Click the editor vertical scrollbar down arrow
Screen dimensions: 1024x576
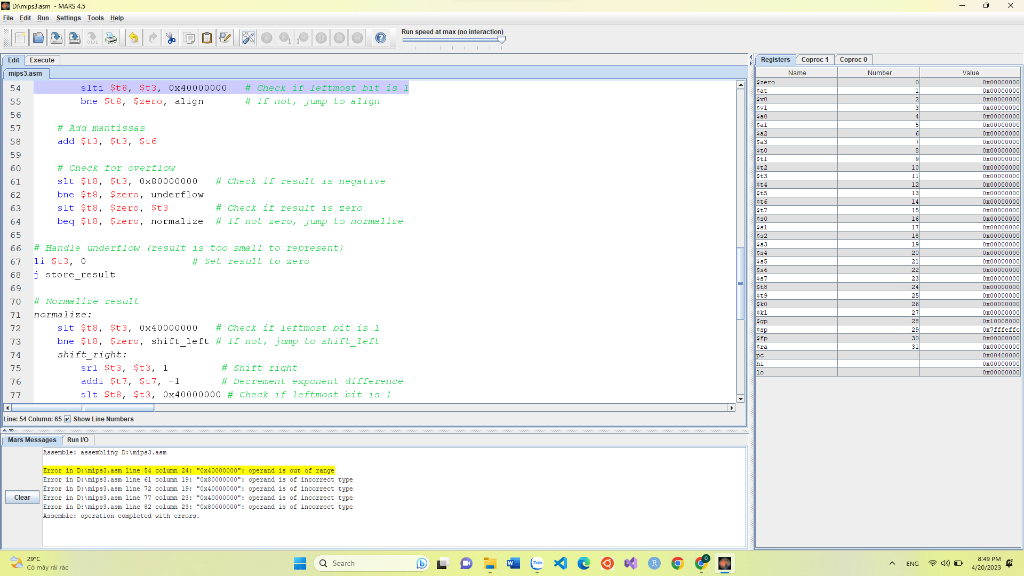pyautogui.click(x=741, y=398)
